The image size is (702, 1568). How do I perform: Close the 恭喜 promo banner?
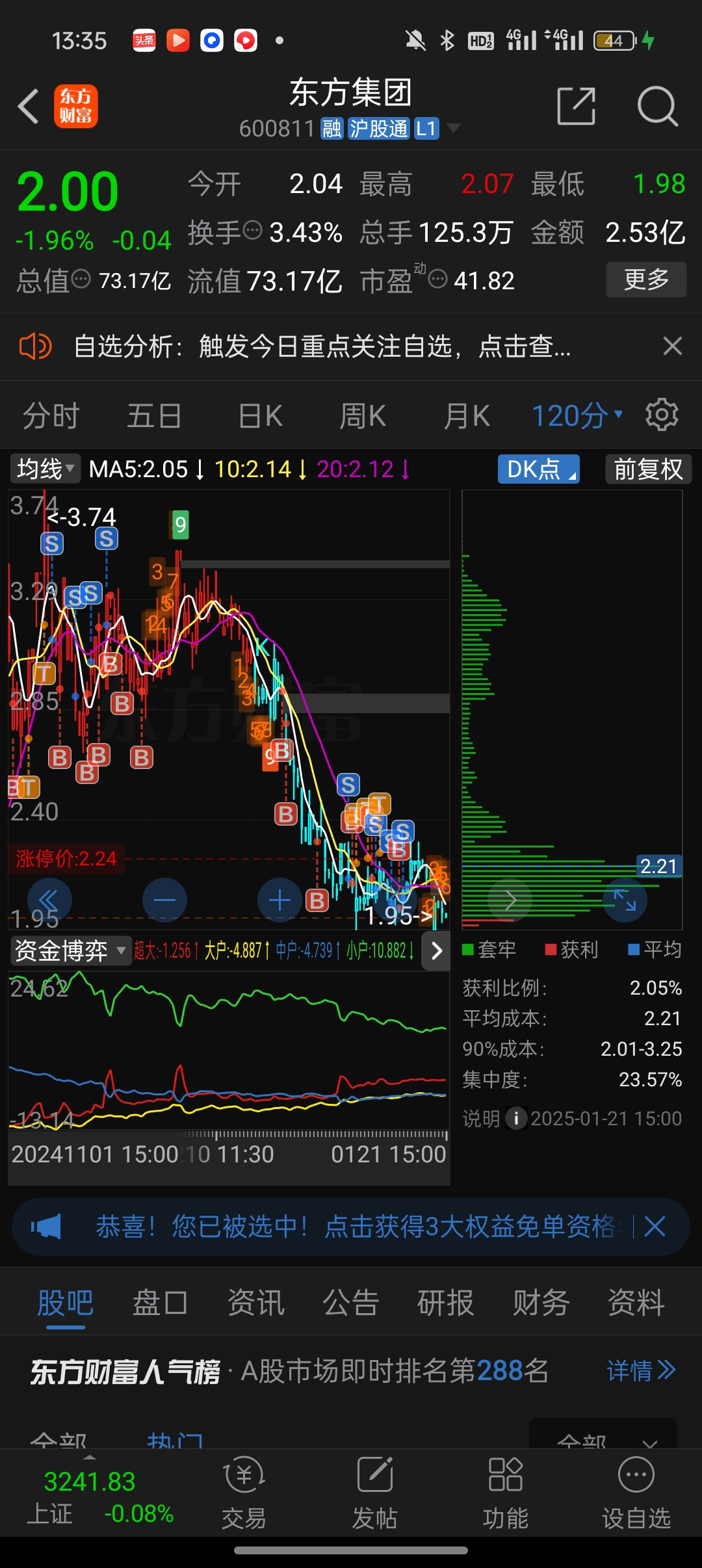tap(655, 1227)
